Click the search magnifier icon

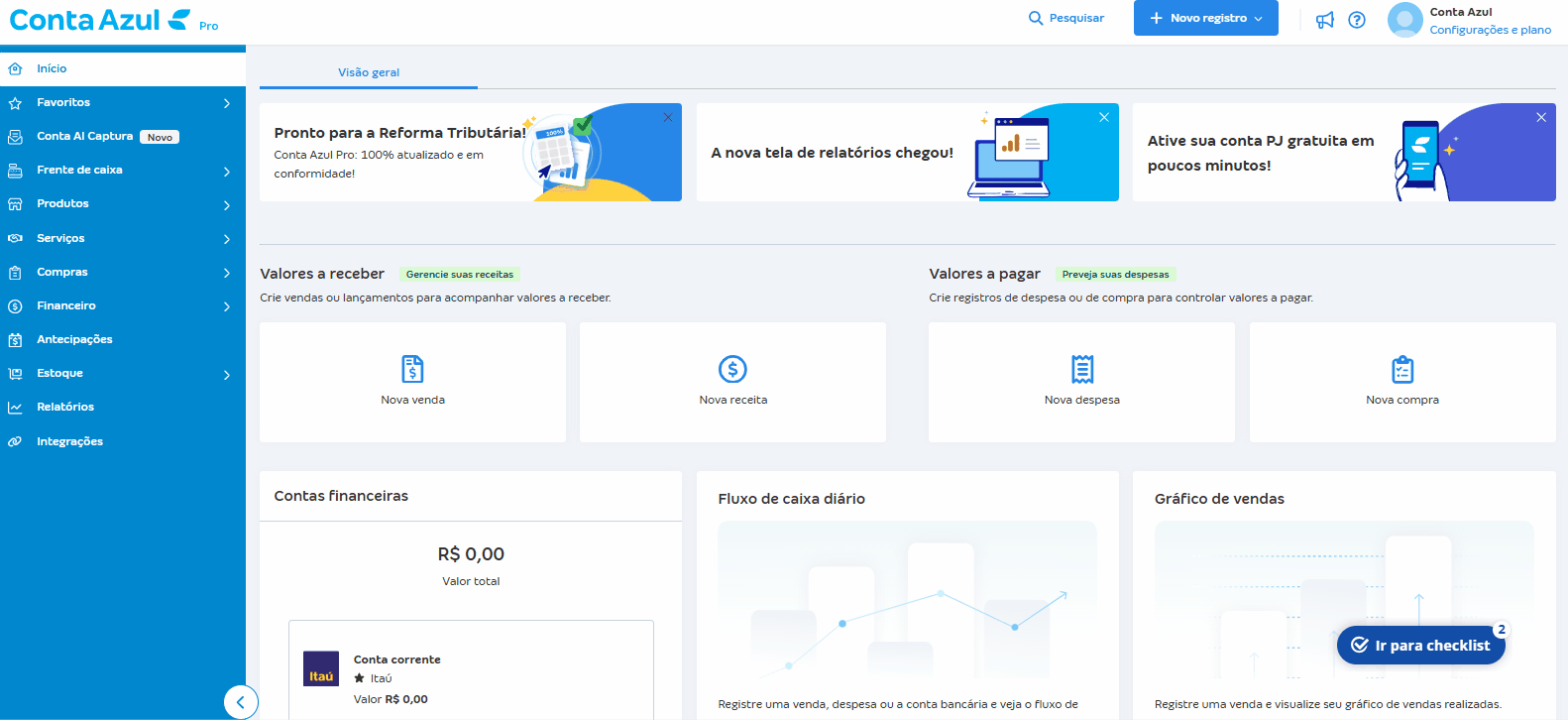coord(1036,18)
